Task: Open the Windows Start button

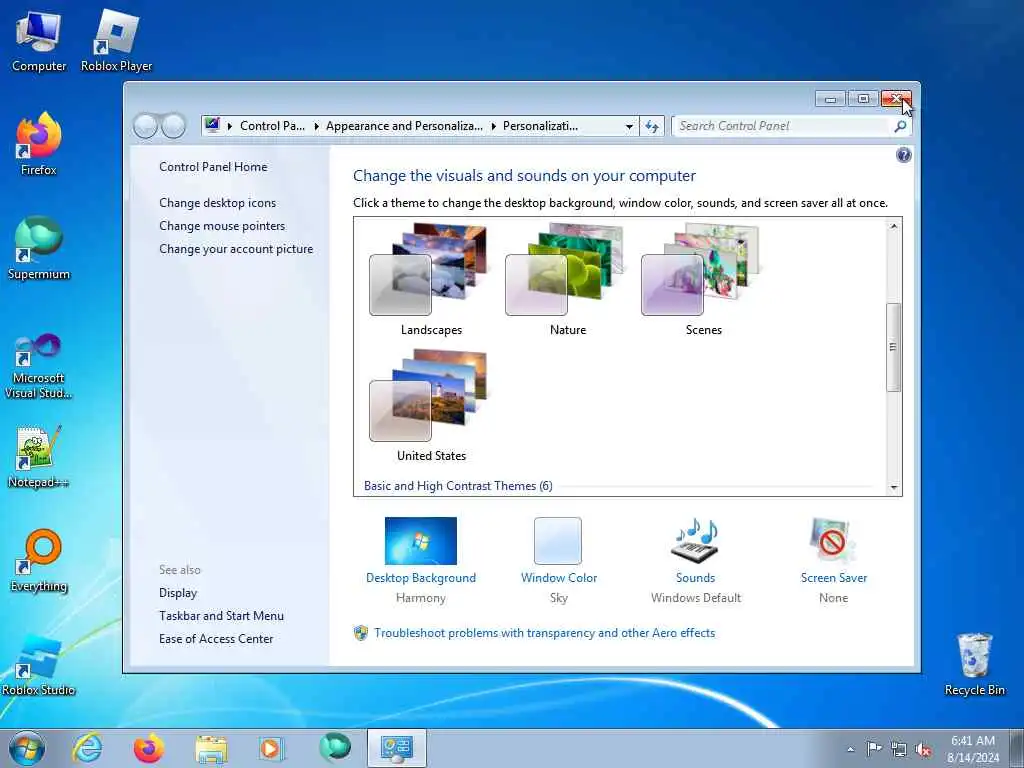Action: pyautogui.click(x=27, y=748)
